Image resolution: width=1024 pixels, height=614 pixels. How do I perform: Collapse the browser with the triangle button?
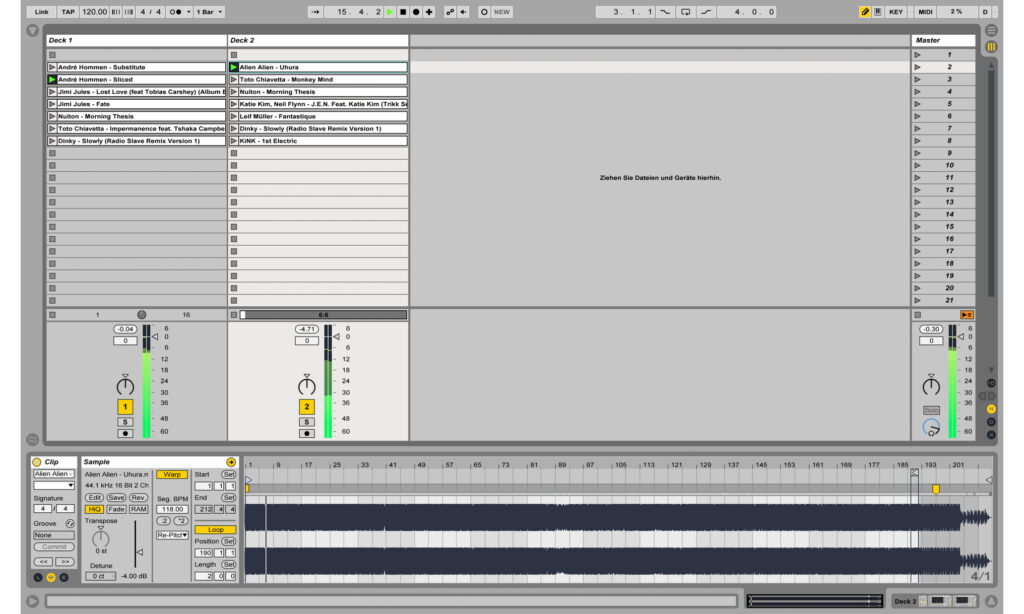pos(33,31)
